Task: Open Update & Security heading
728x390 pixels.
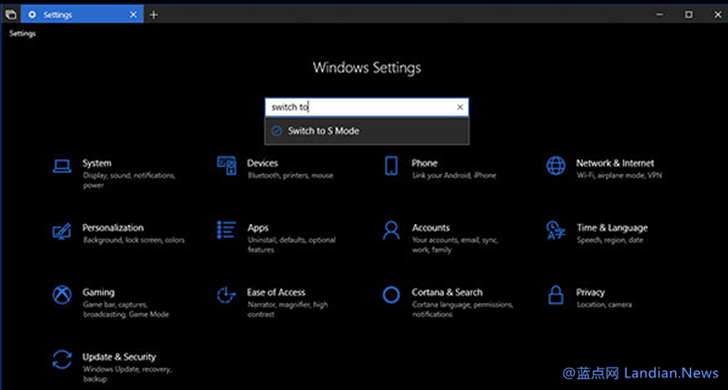Action: coord(119,357)
